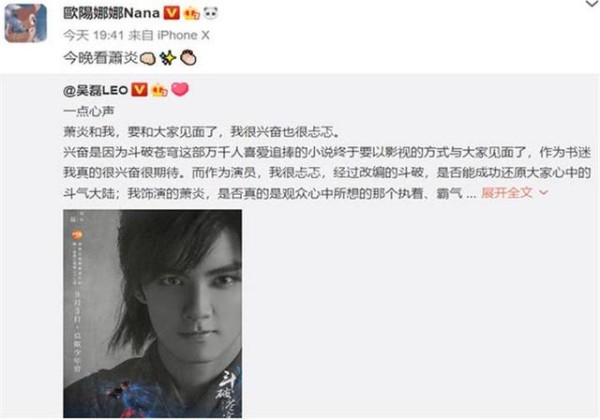This screenshot has height=420, width=600.
Task: Click the crown icon beside 吴磊LEO
Action: [160, 90]
